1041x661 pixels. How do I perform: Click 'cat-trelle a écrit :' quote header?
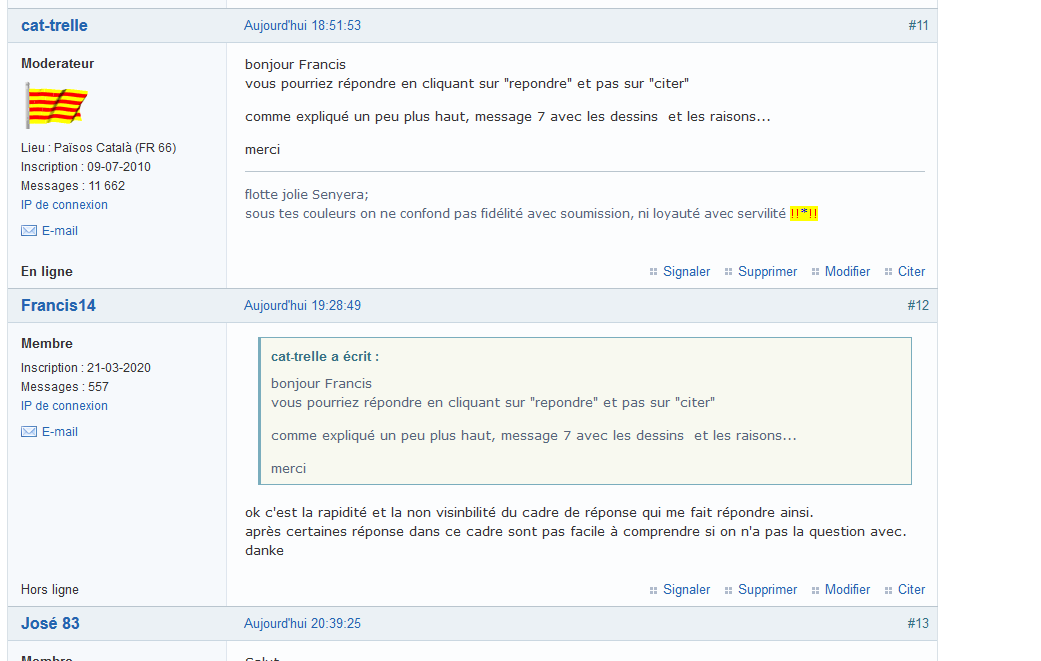325,356
